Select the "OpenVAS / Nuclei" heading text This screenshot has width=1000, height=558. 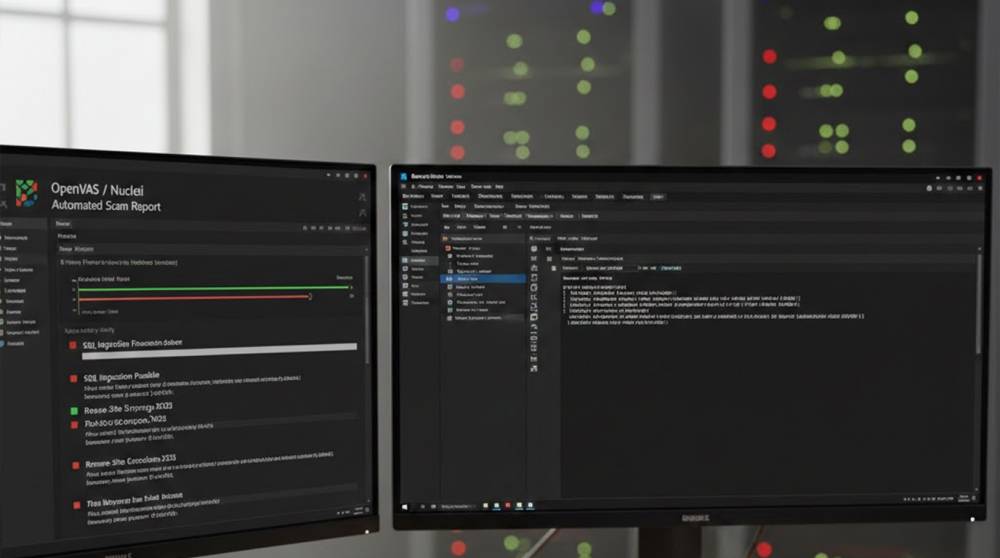97,189
